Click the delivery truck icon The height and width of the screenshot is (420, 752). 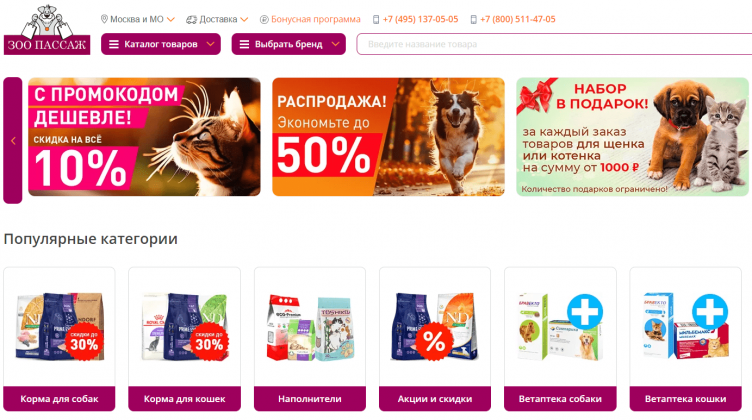point(191,19)
